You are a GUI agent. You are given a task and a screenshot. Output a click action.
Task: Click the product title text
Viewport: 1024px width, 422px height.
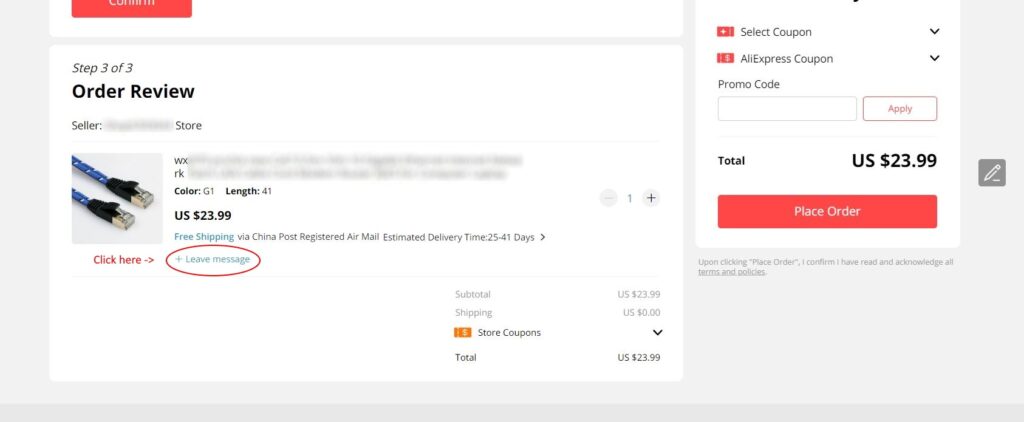tap(348, 167)
